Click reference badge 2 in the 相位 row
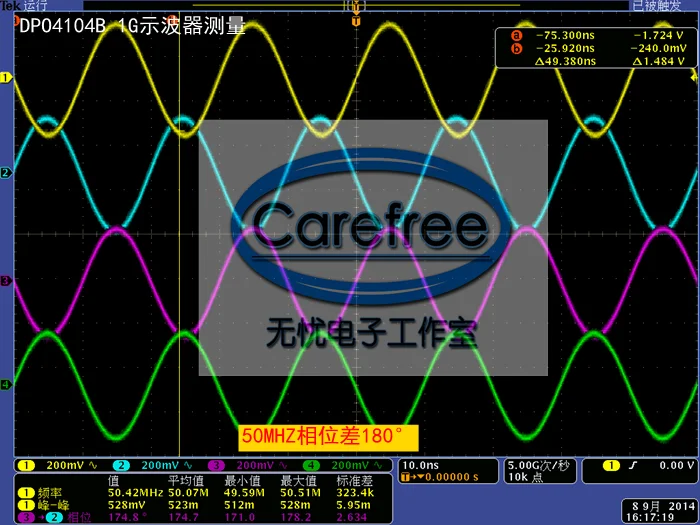The height and width of the screenshot is (525, 700). point(54,518)
